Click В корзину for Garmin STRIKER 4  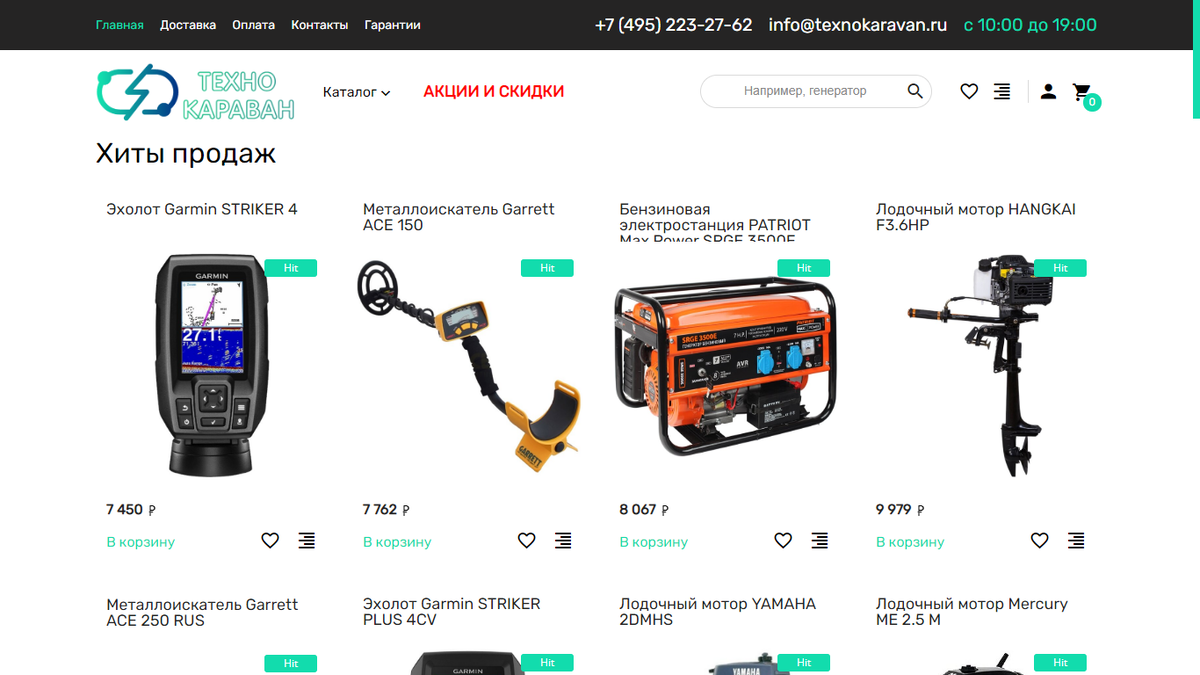[x=141, y=542]
